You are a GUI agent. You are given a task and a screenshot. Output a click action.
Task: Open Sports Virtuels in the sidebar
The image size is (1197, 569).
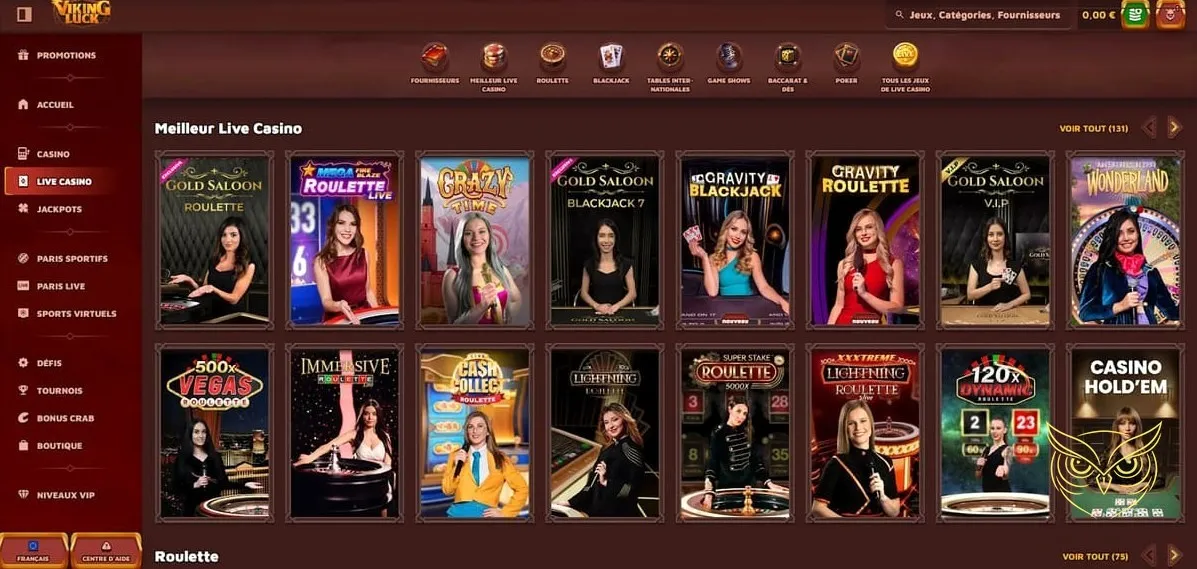(x=67, y=314)
